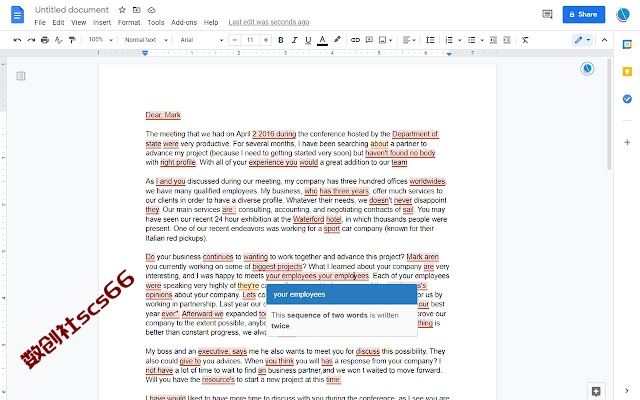
Task: Add a comment from the toolbar
Action: (x=369, y=40)
